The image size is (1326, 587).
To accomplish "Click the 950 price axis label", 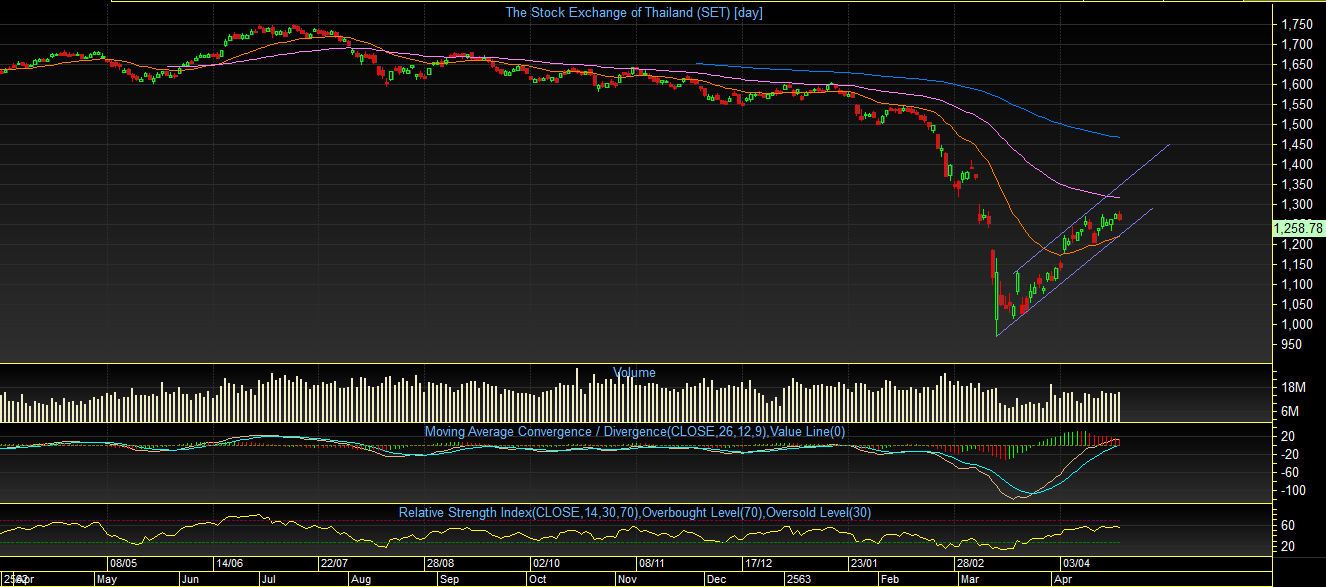I will click(x=1292, y=344).
